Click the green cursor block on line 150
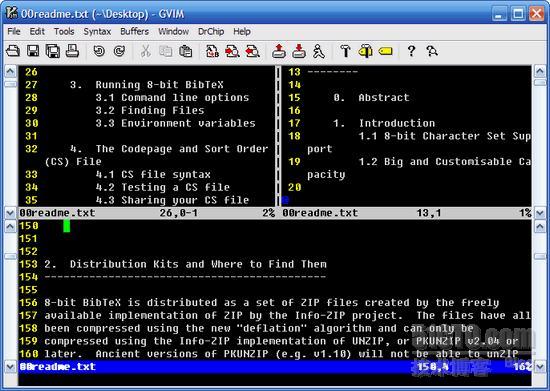The height and width of the screenshot is (391, 550). [67, 226]
